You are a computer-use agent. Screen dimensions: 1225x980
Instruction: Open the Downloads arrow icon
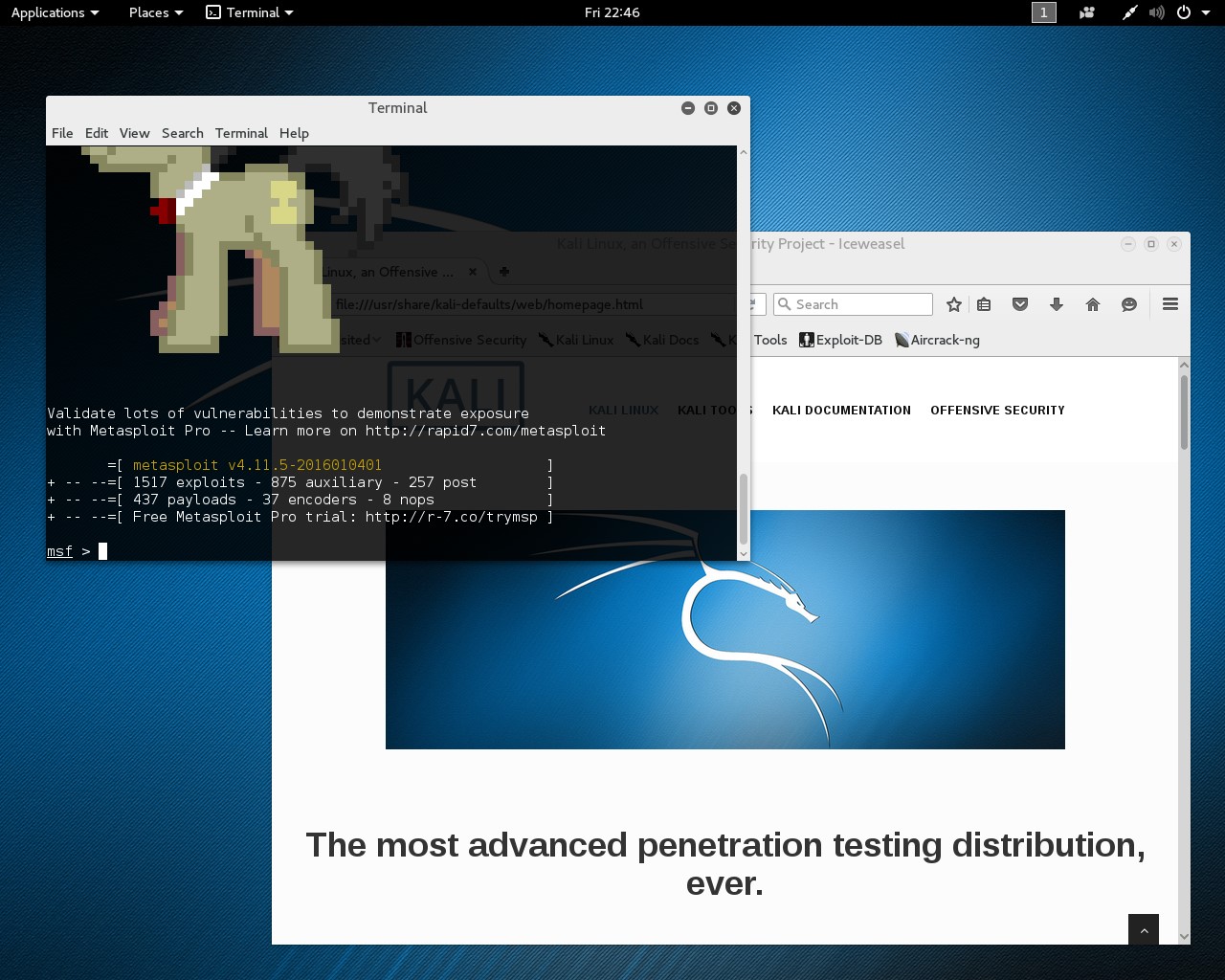pos(1057,304)
